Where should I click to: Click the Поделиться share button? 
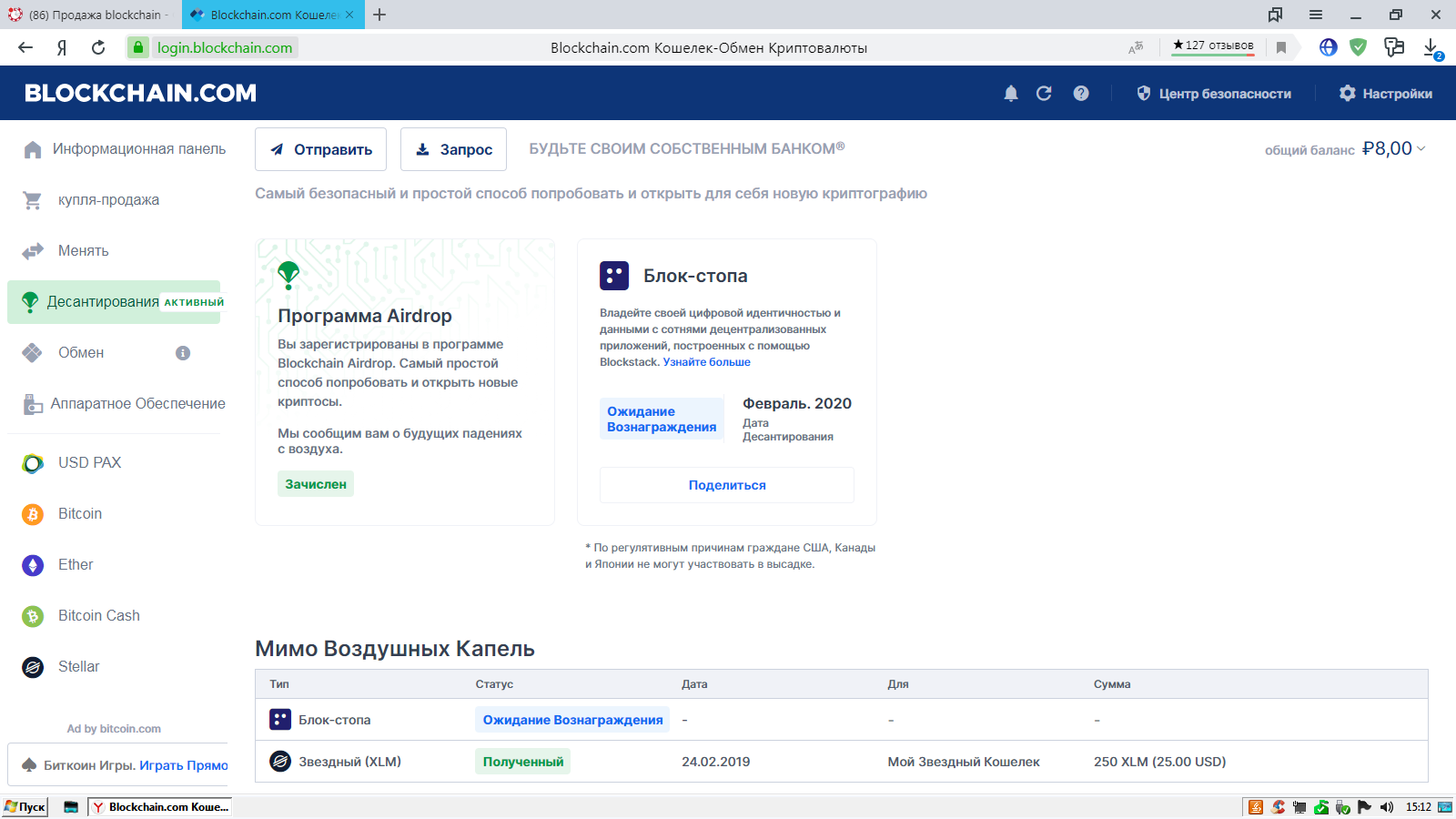(x=727, y=485)
